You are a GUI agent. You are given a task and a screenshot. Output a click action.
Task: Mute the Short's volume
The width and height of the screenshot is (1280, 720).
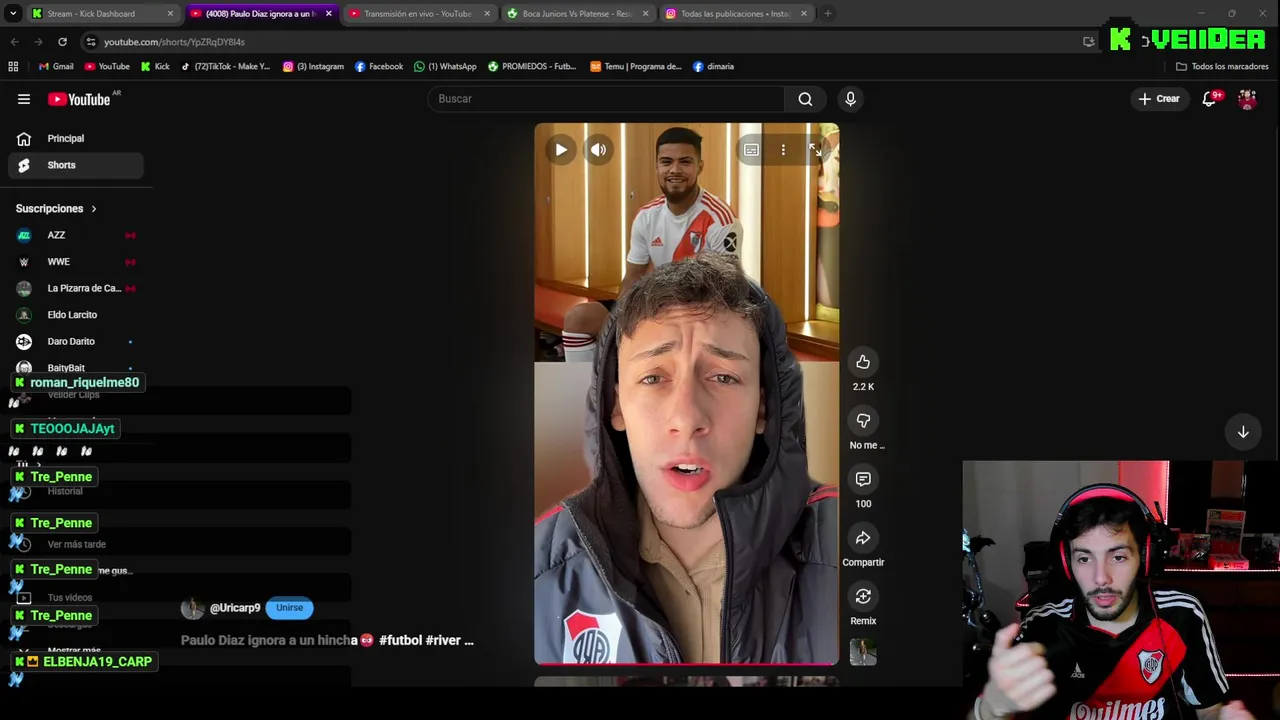(598, 150)
